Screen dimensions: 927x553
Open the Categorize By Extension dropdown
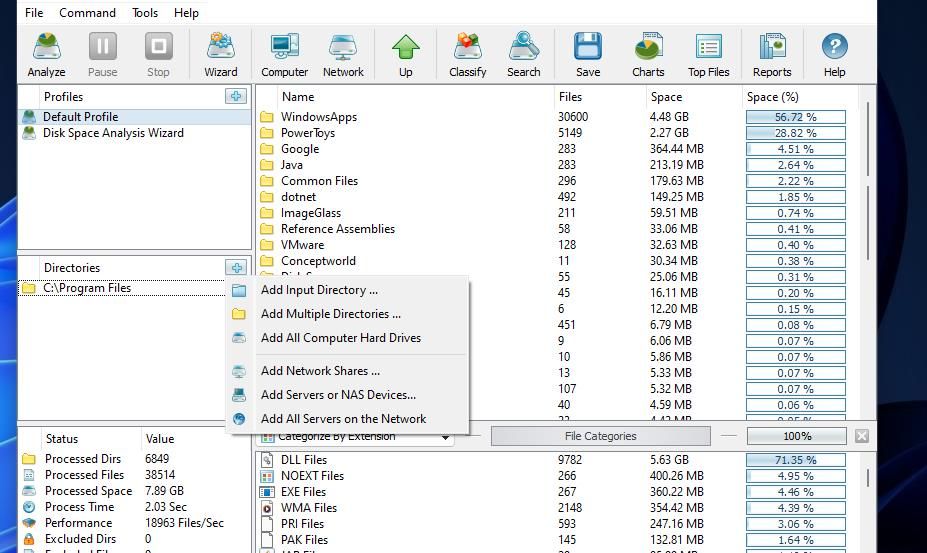pos(355,437)
